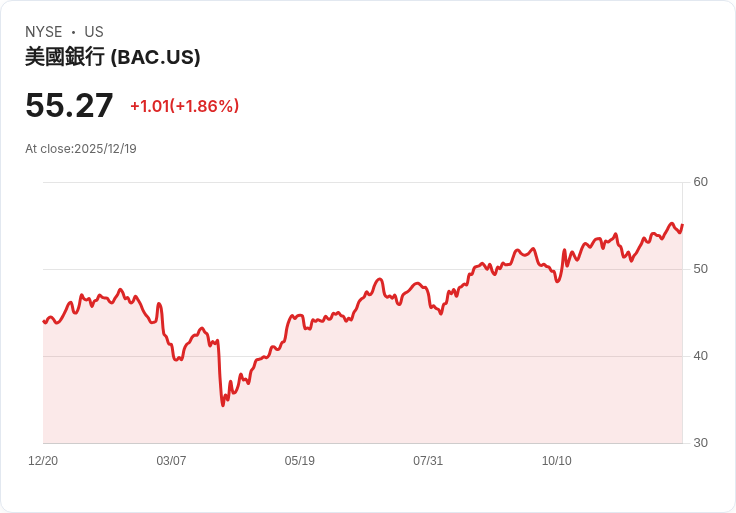Click the At close:2025/12/19 timestamp
The width and height of the screenshot is (736, 513).
(x=81, y=149)
